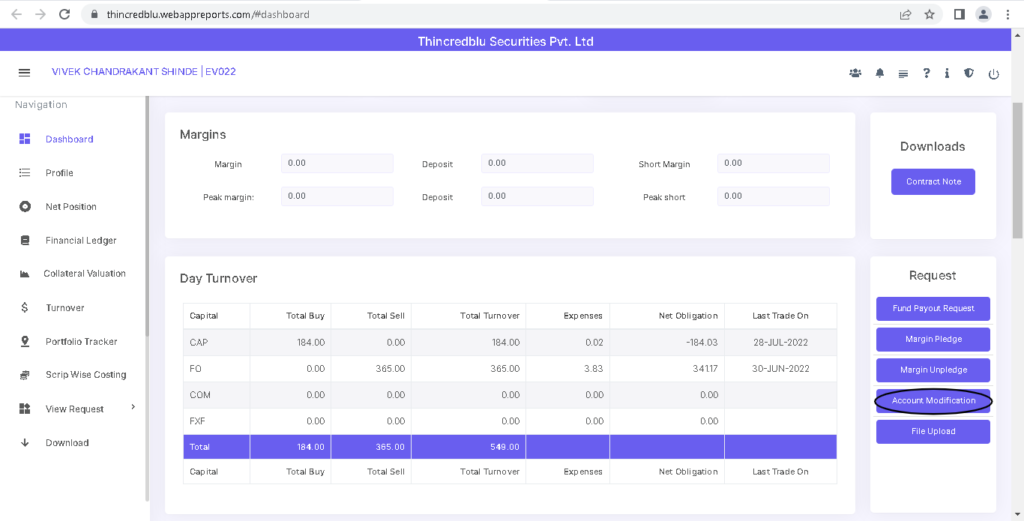The image size is (1024, 521).
Task: Open Scrip Wise Costing in navigation
Action: click(86, 375)
